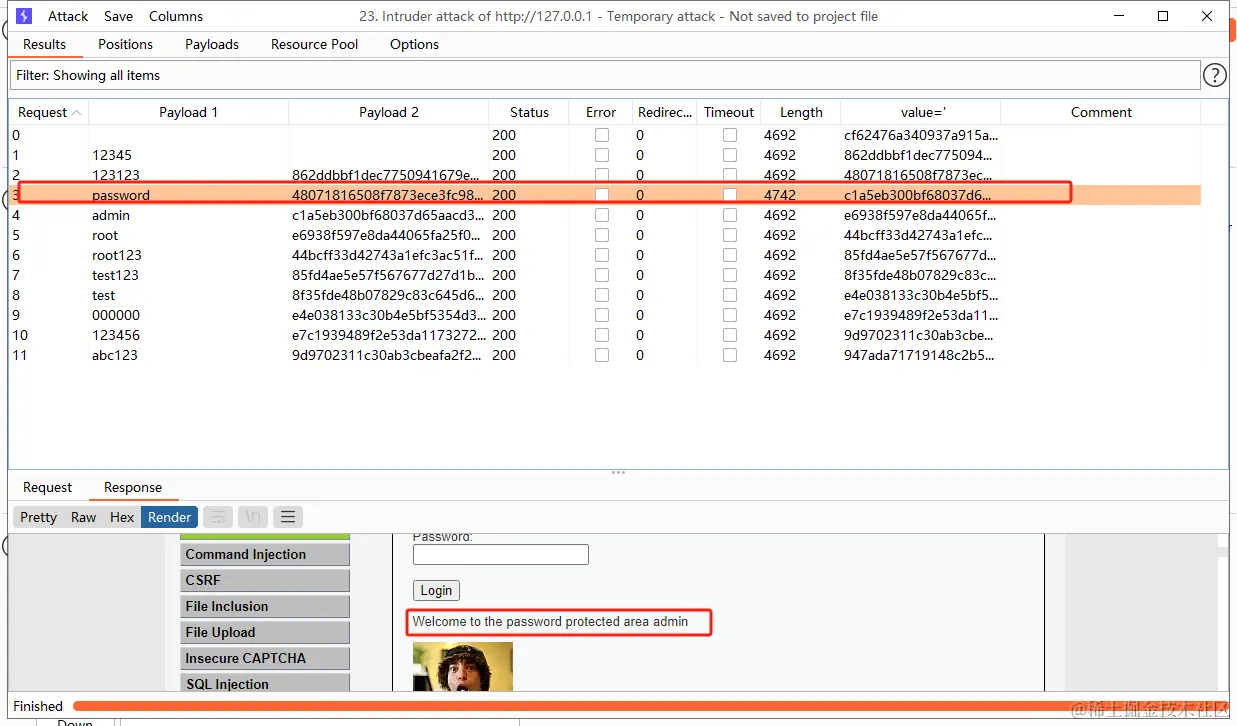Switch response view to Raw
The width and height of the screenshot is (1237, 726).
click(x=84, y=517)
